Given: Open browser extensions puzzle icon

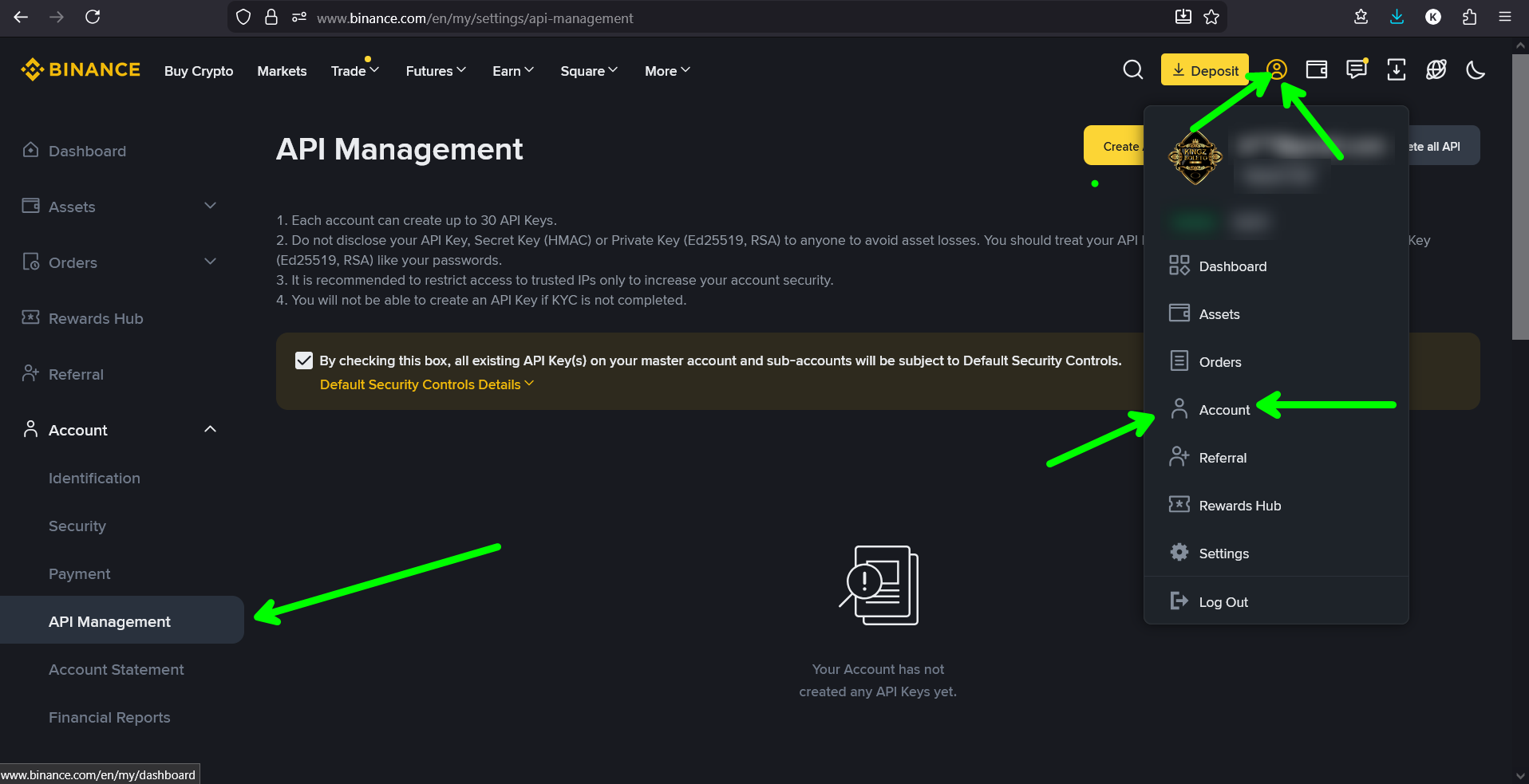Looking at the screenshot, I should point(1469,17).
